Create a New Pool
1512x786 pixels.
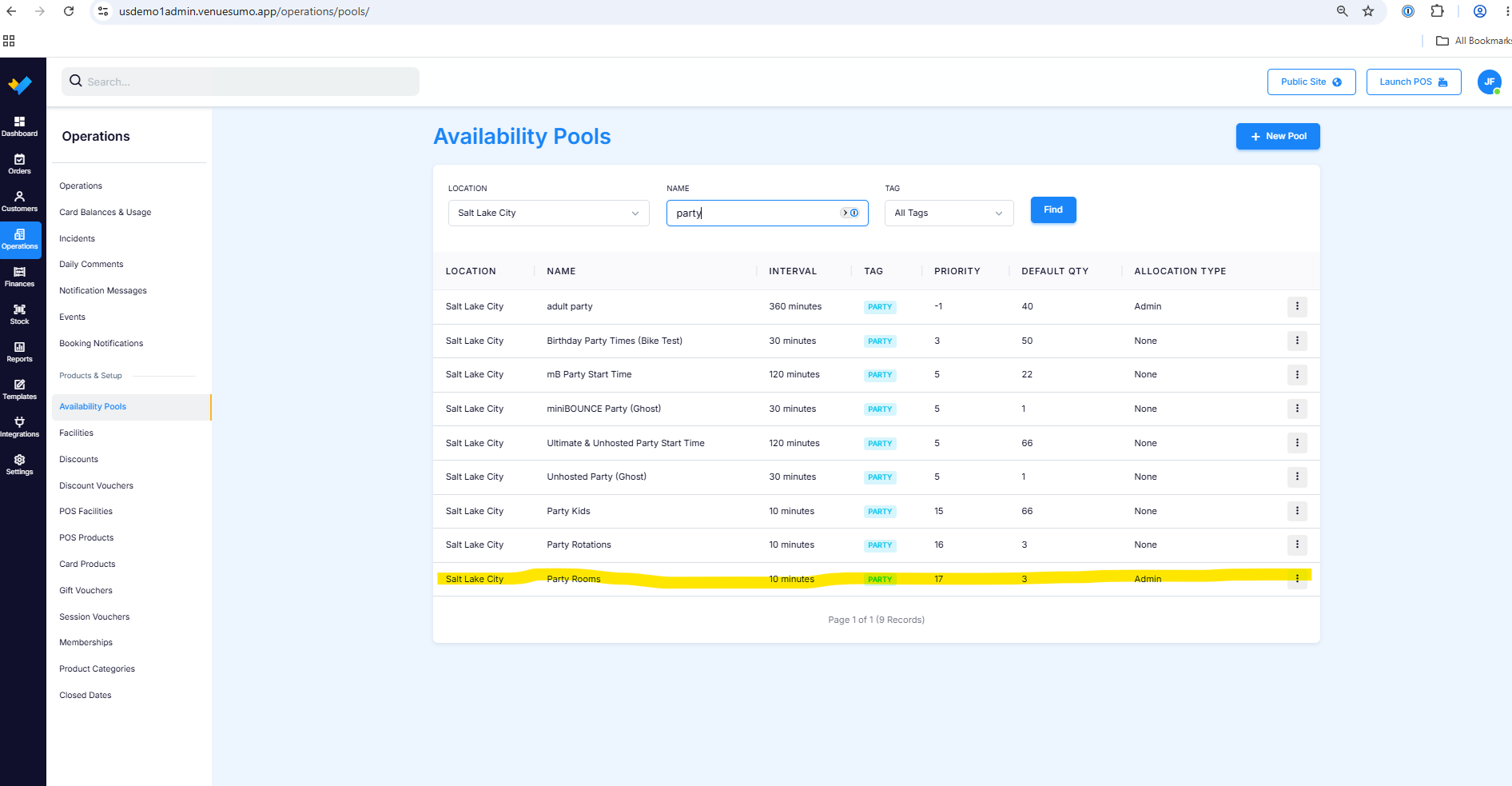pyautogui.click(x=1277, y=136)
